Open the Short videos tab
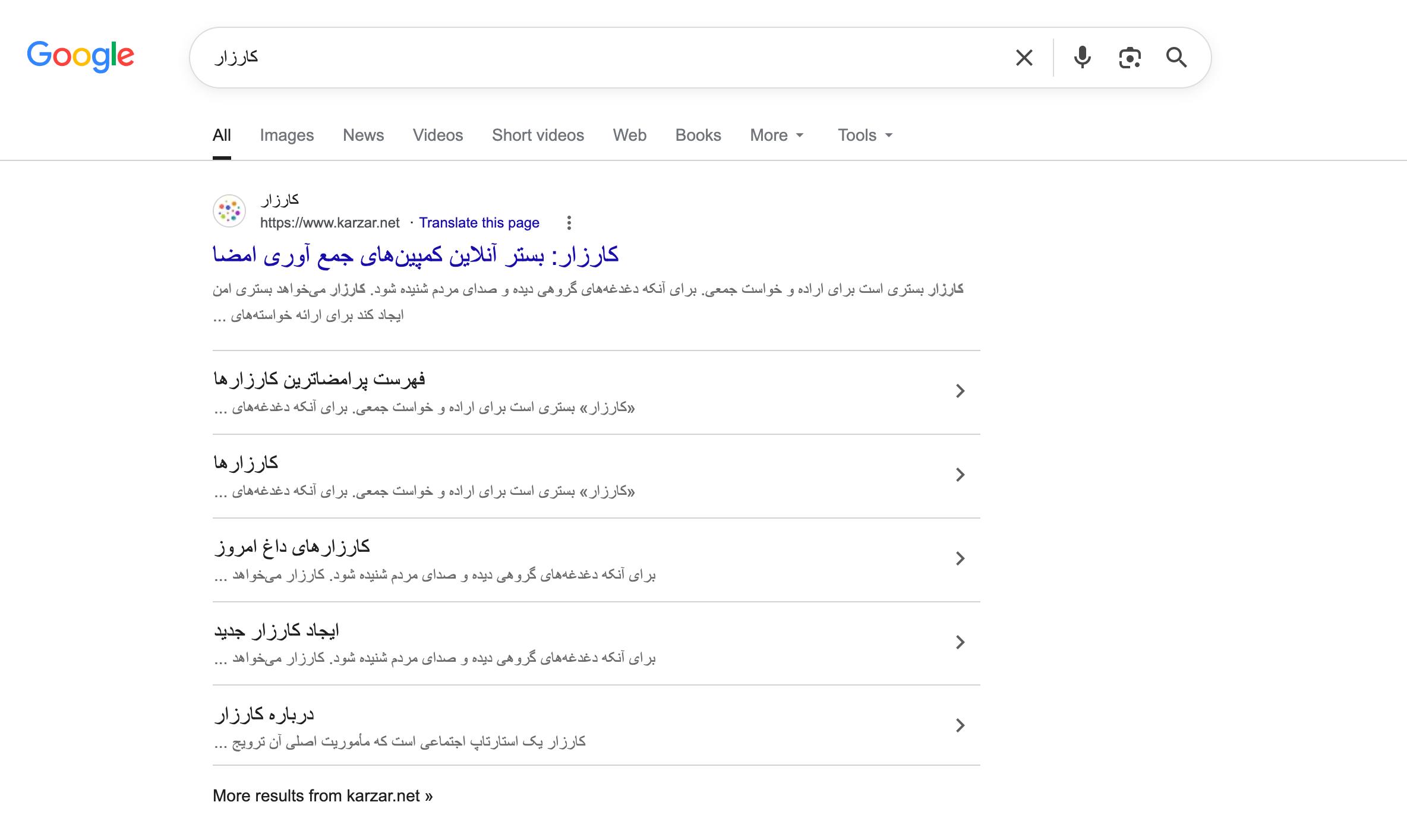Screen dimensions: 1407x840 click(538, 135)
